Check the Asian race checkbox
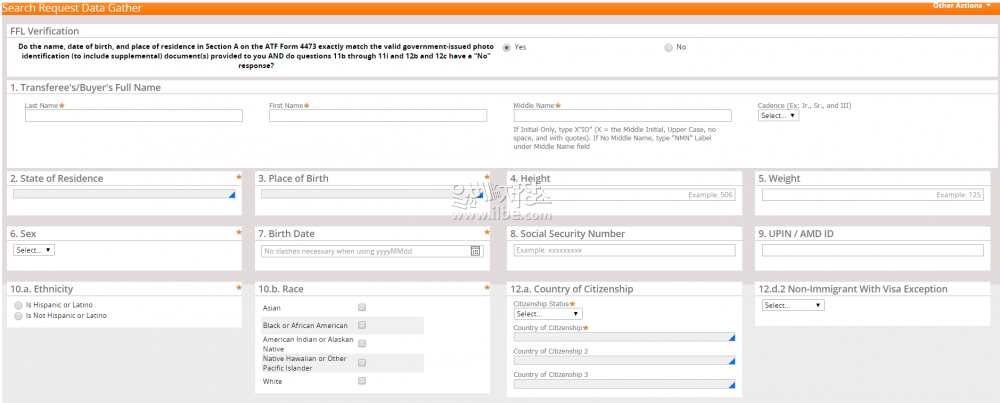The height and width of the screenshot is (403, 1000). coord(362,308)
